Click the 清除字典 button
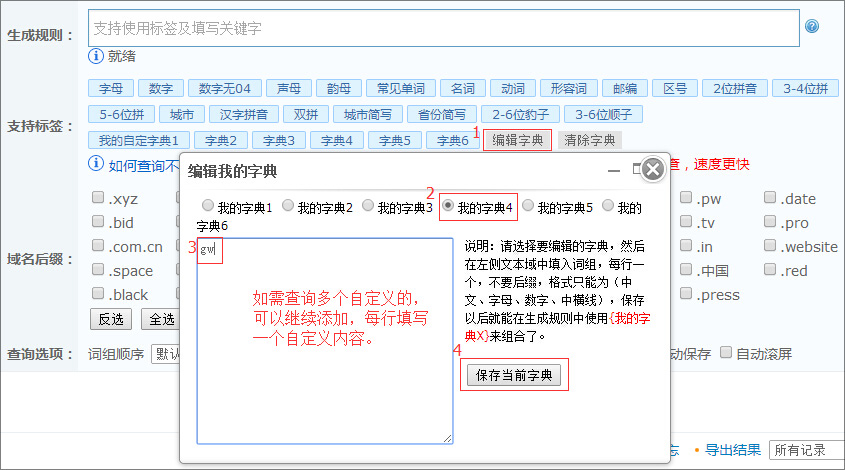 pos(589,140)
